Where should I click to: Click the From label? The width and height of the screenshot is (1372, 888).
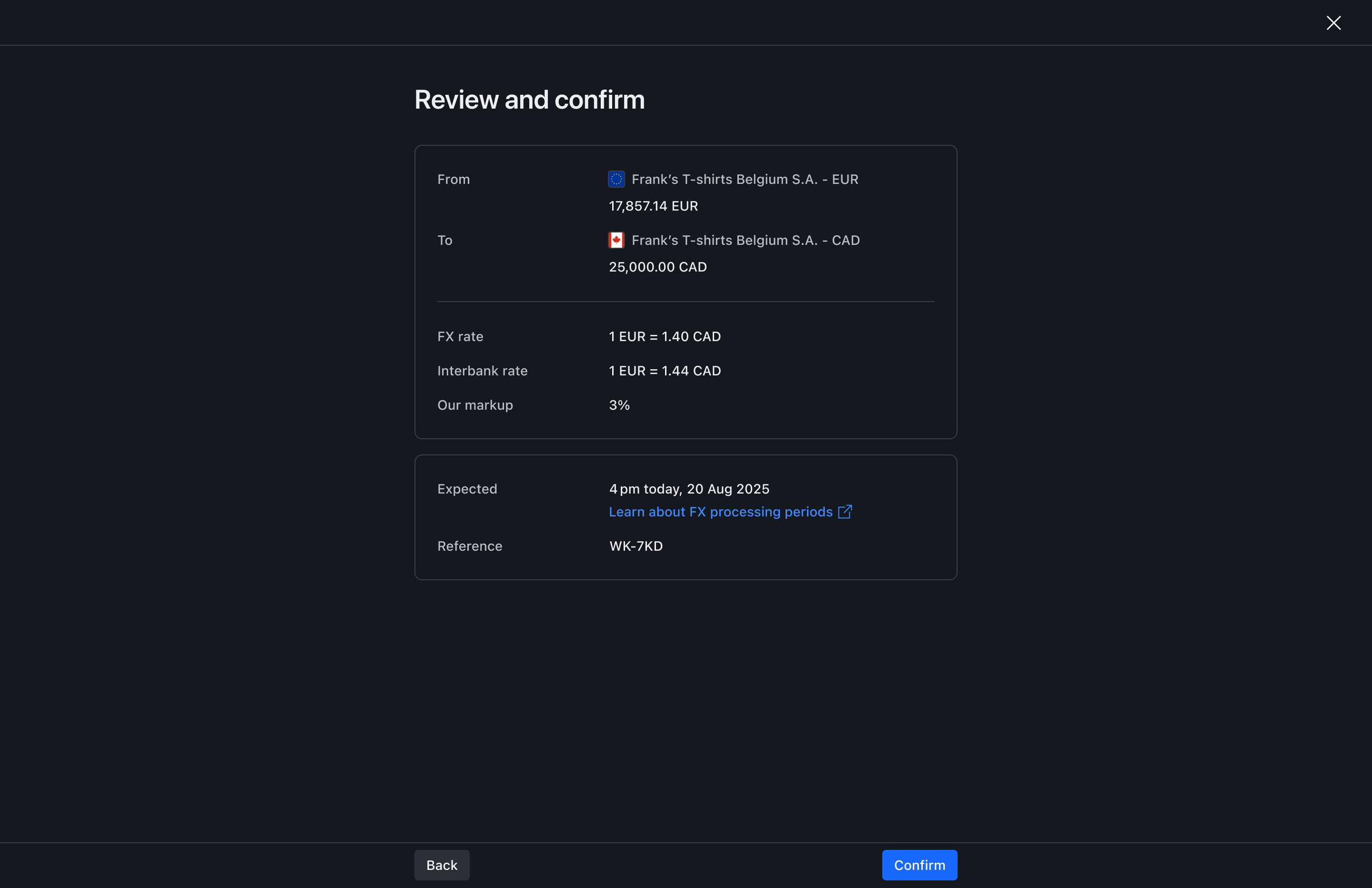[x=453, y=179]
